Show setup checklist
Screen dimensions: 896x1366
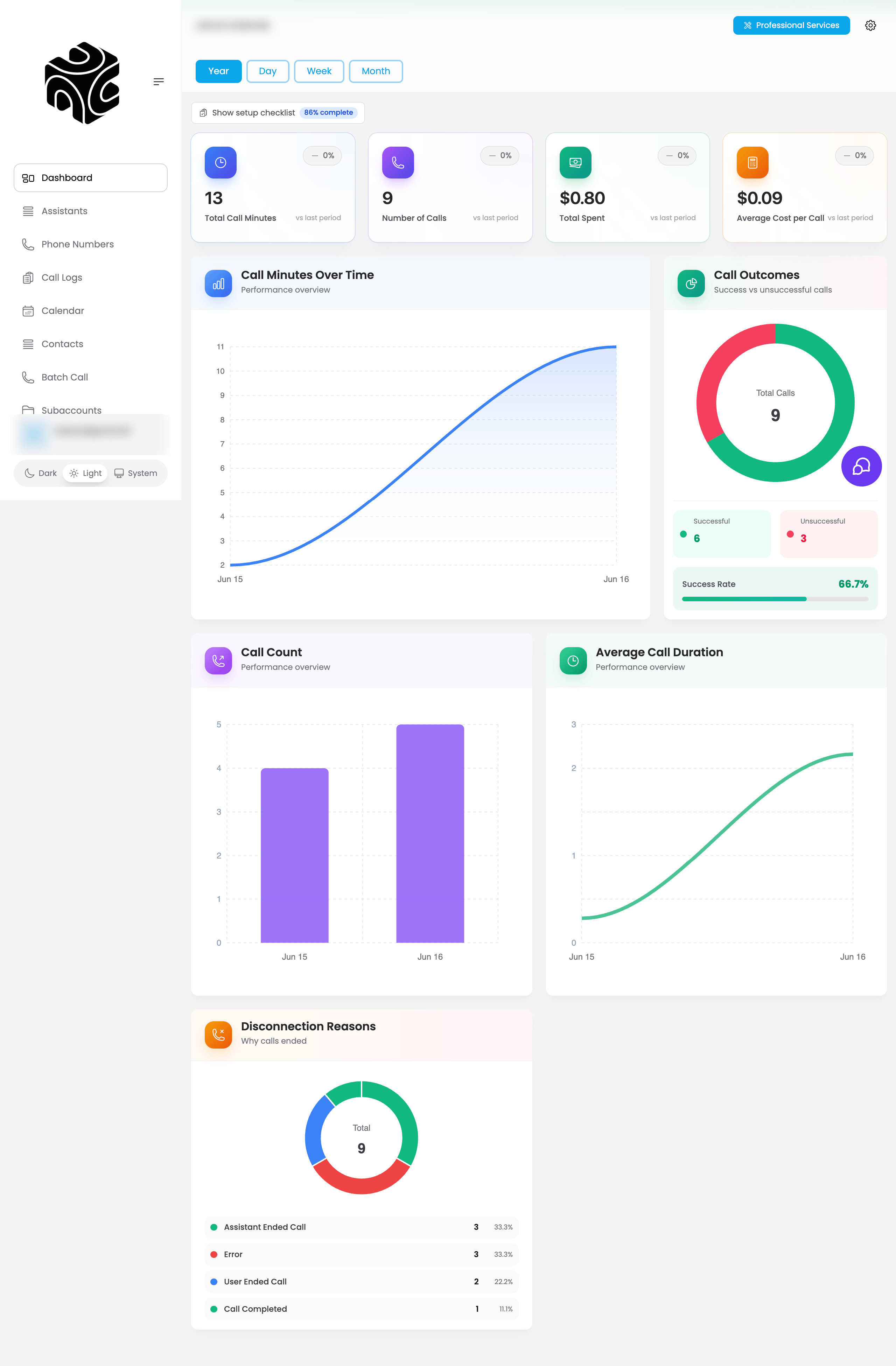278,113
